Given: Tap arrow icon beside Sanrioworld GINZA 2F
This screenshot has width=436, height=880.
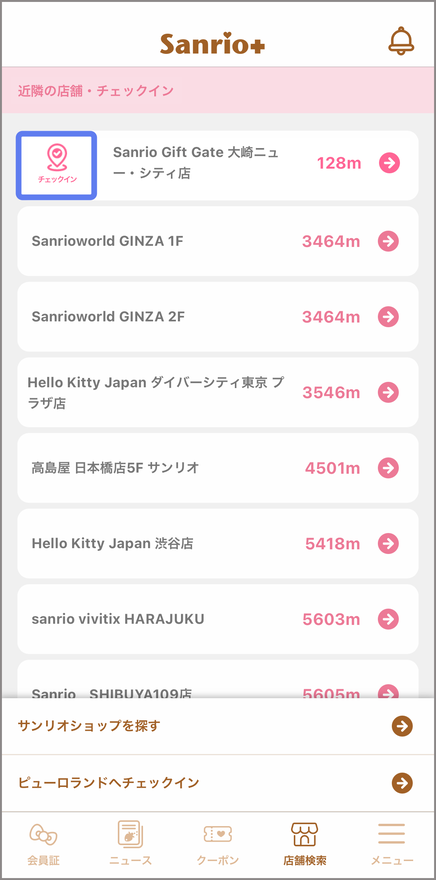Looking at the screenshot, I should 388,317.
